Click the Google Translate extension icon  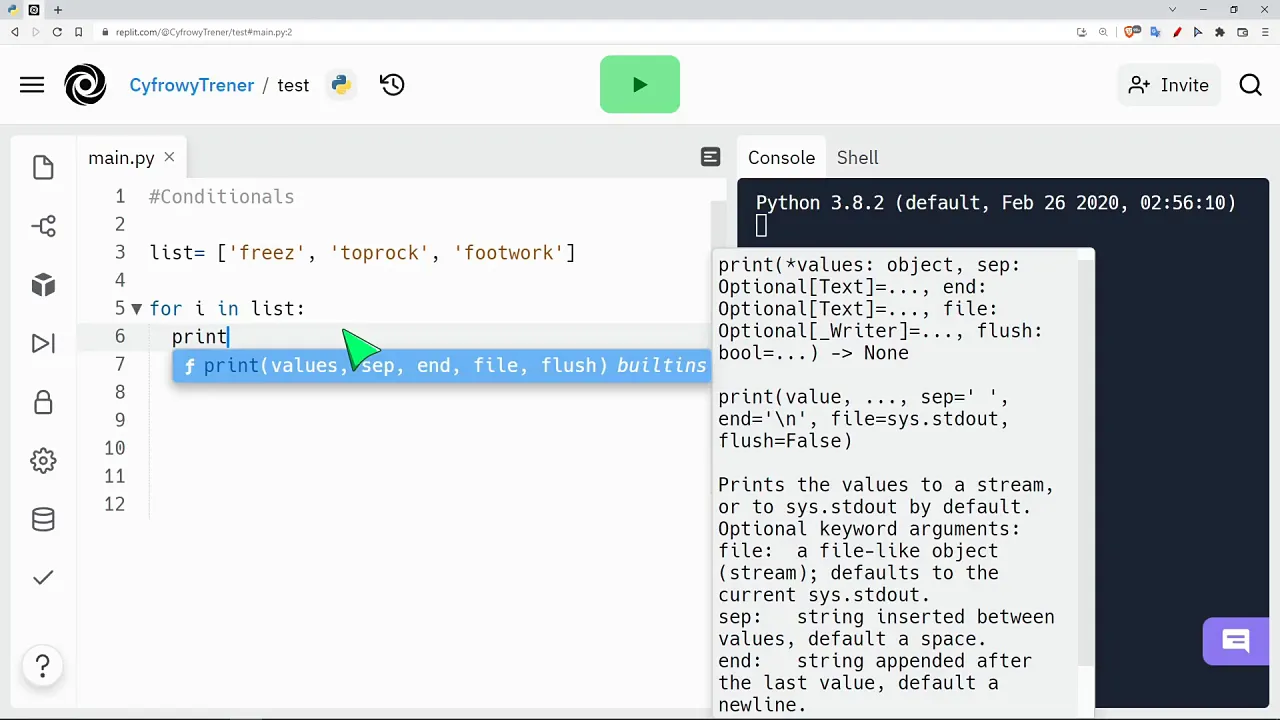[1155, 32]
